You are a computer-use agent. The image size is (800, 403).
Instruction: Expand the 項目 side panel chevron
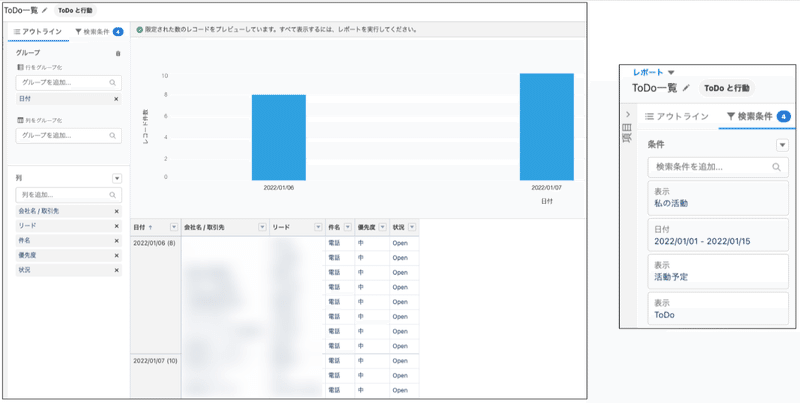pos(628,114)
